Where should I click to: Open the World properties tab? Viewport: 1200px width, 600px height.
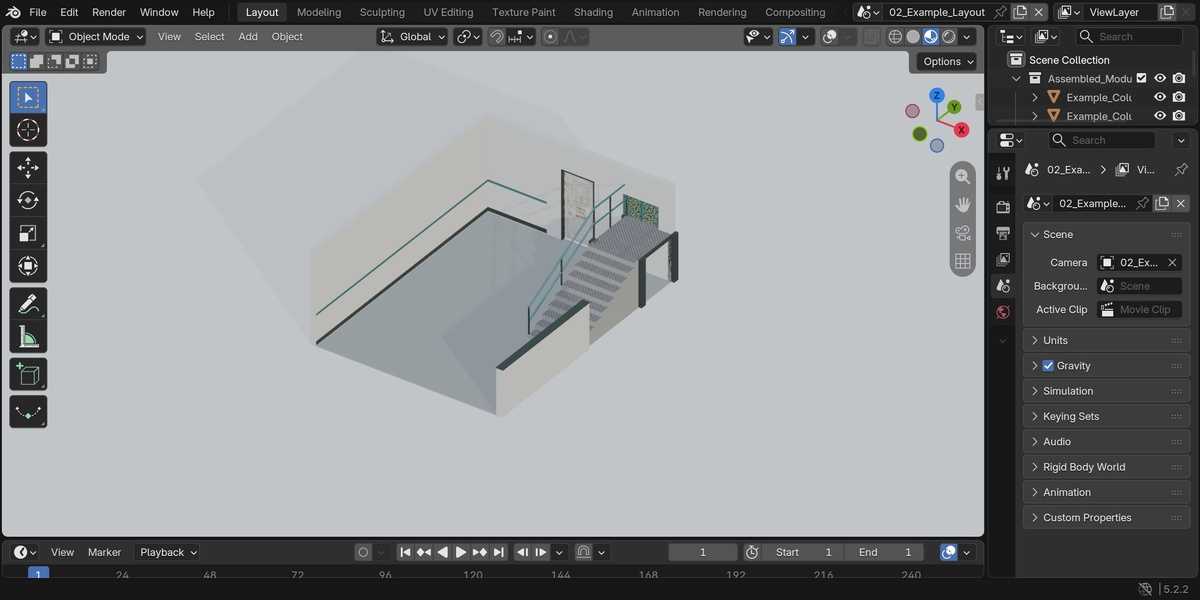coord(1003,312)
